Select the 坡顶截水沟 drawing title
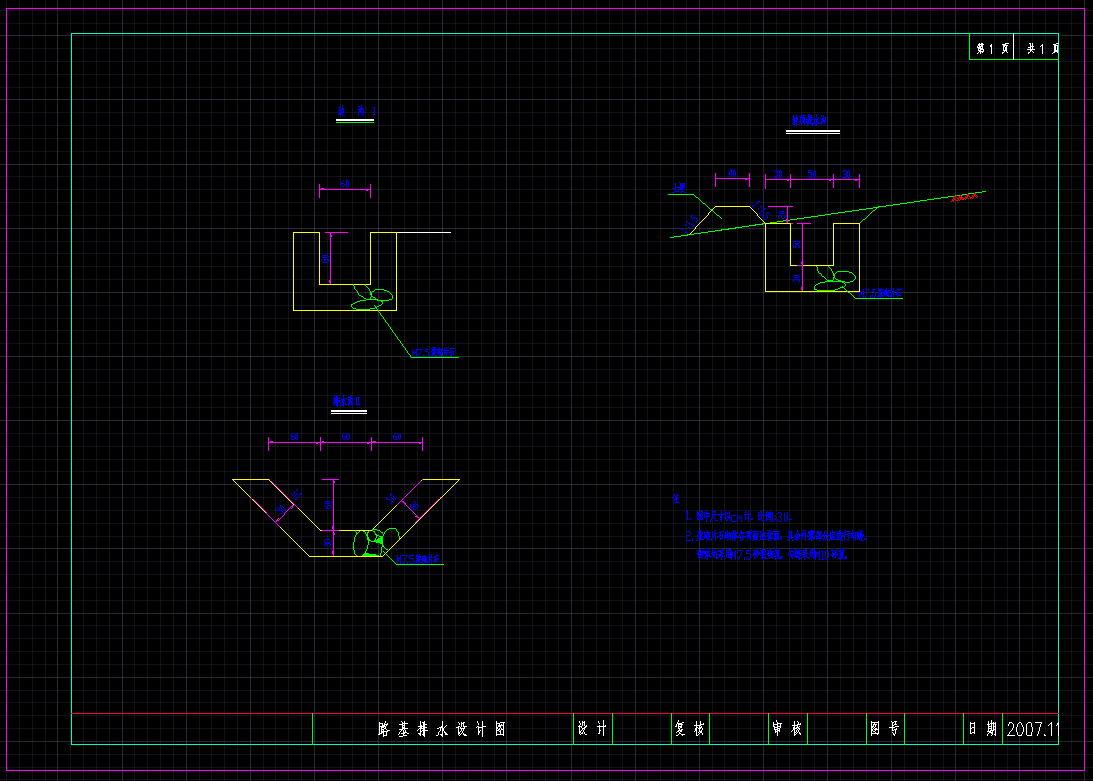 click(811, 121)
